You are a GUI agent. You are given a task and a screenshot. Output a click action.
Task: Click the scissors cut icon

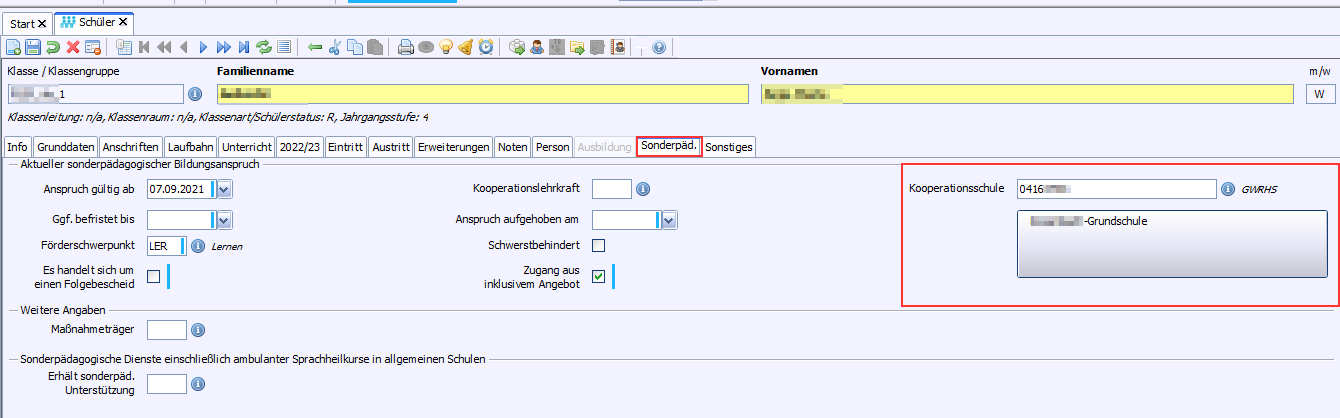click(x=335, y=47)
